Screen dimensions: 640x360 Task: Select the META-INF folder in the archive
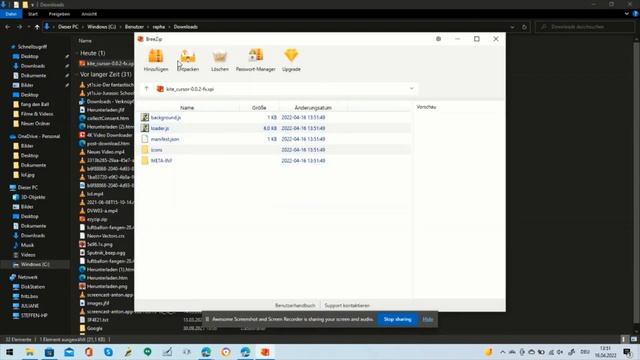[x=161, y=161]
